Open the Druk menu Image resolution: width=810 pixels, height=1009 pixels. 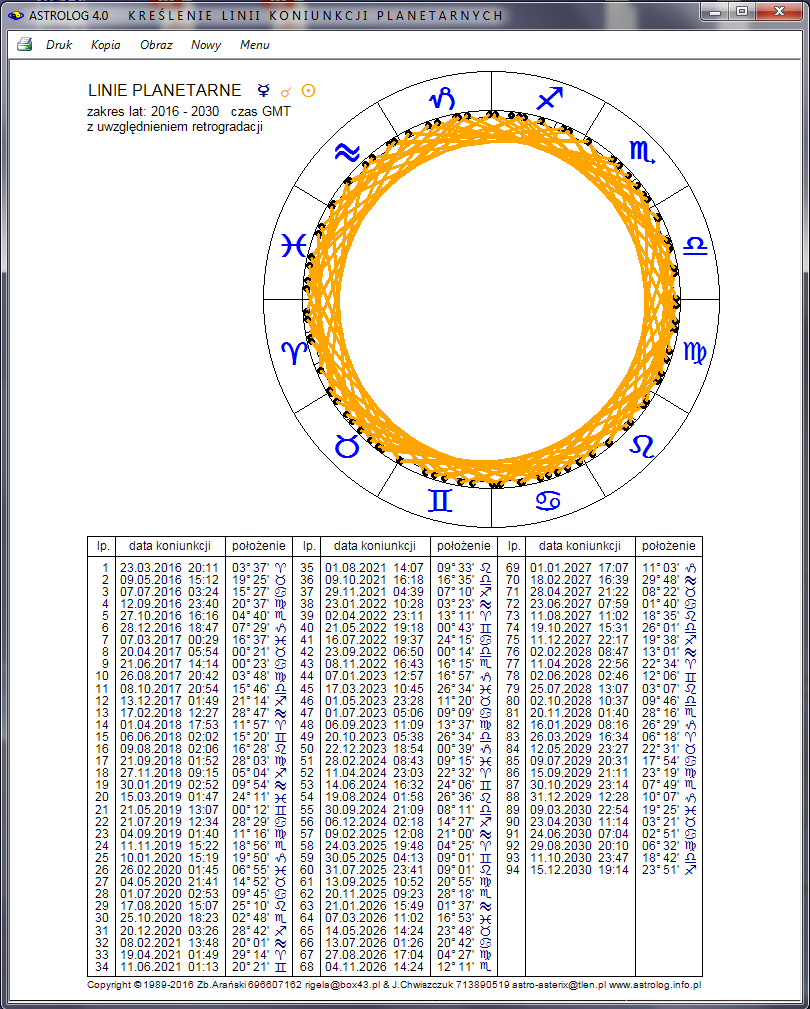pos(59,45)
